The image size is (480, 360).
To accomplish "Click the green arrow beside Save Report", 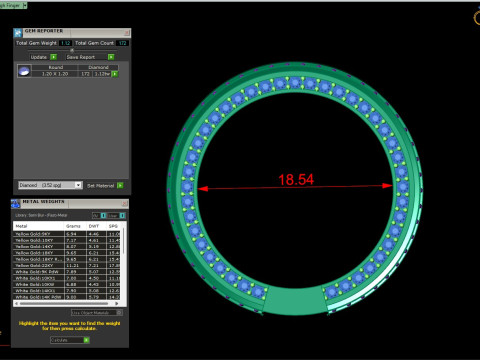I will coord(111,57).
